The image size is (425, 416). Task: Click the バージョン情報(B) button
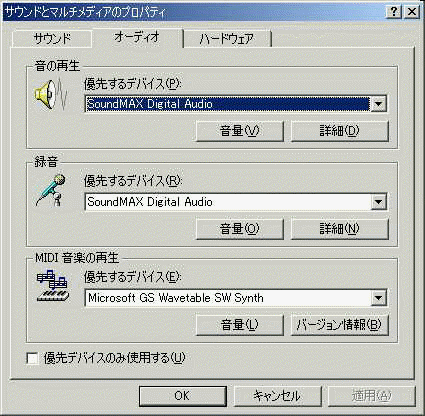(339, 325)
